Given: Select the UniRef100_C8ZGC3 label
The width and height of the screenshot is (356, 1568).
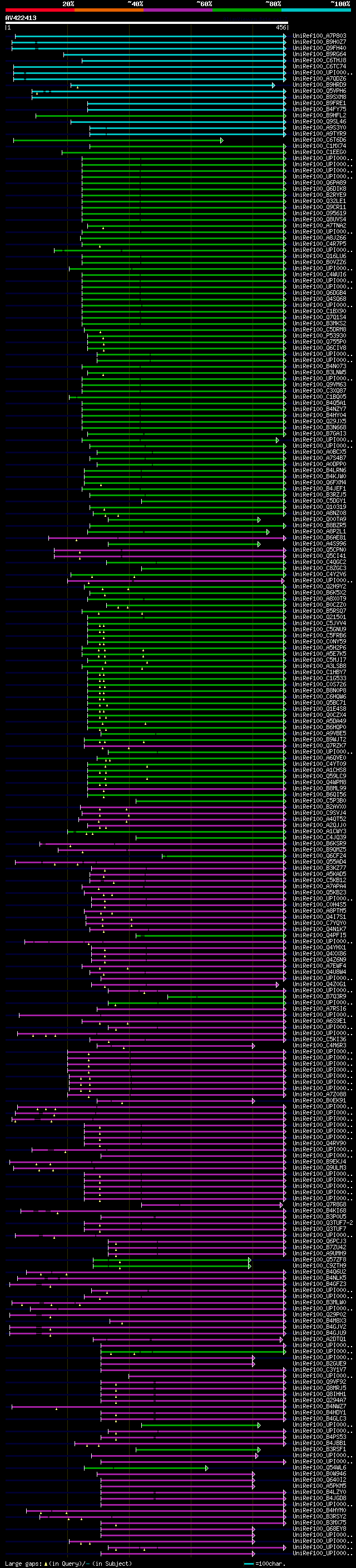Looking at the screenshot, I should pos(319,568).
